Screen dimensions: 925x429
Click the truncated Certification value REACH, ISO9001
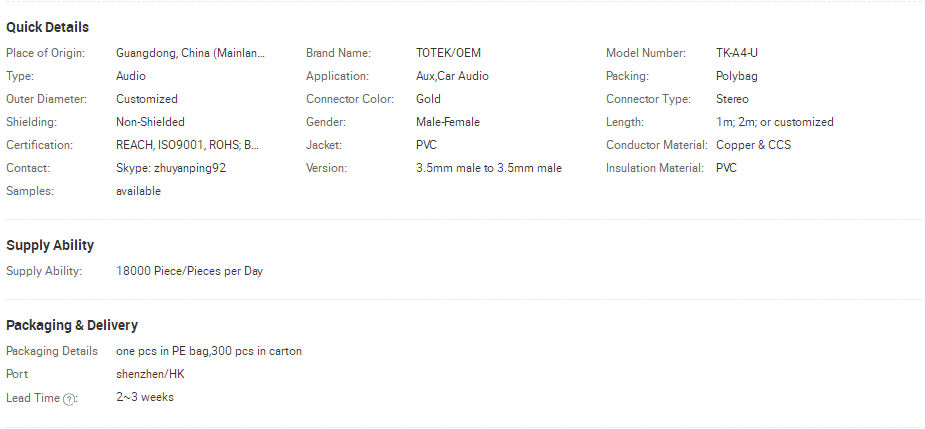(x=188, y=145)
